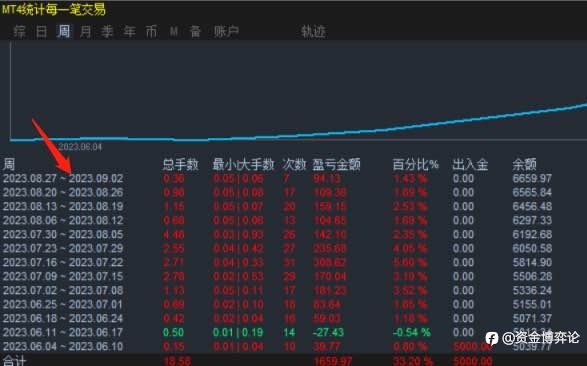This screenshot has width=587, height=366.
Task: Click balance value 5336.24
Action: [x=532, y=290]
